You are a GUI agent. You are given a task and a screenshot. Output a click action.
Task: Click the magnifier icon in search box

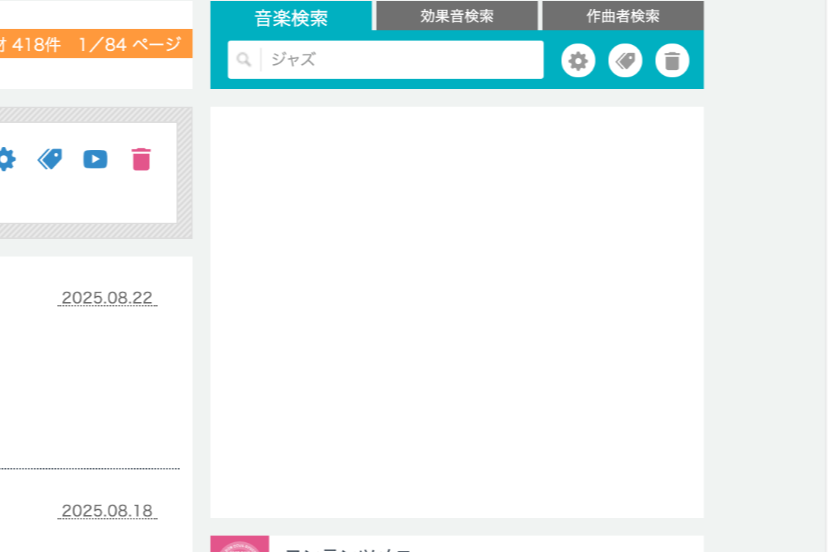(x=243, y=60)
